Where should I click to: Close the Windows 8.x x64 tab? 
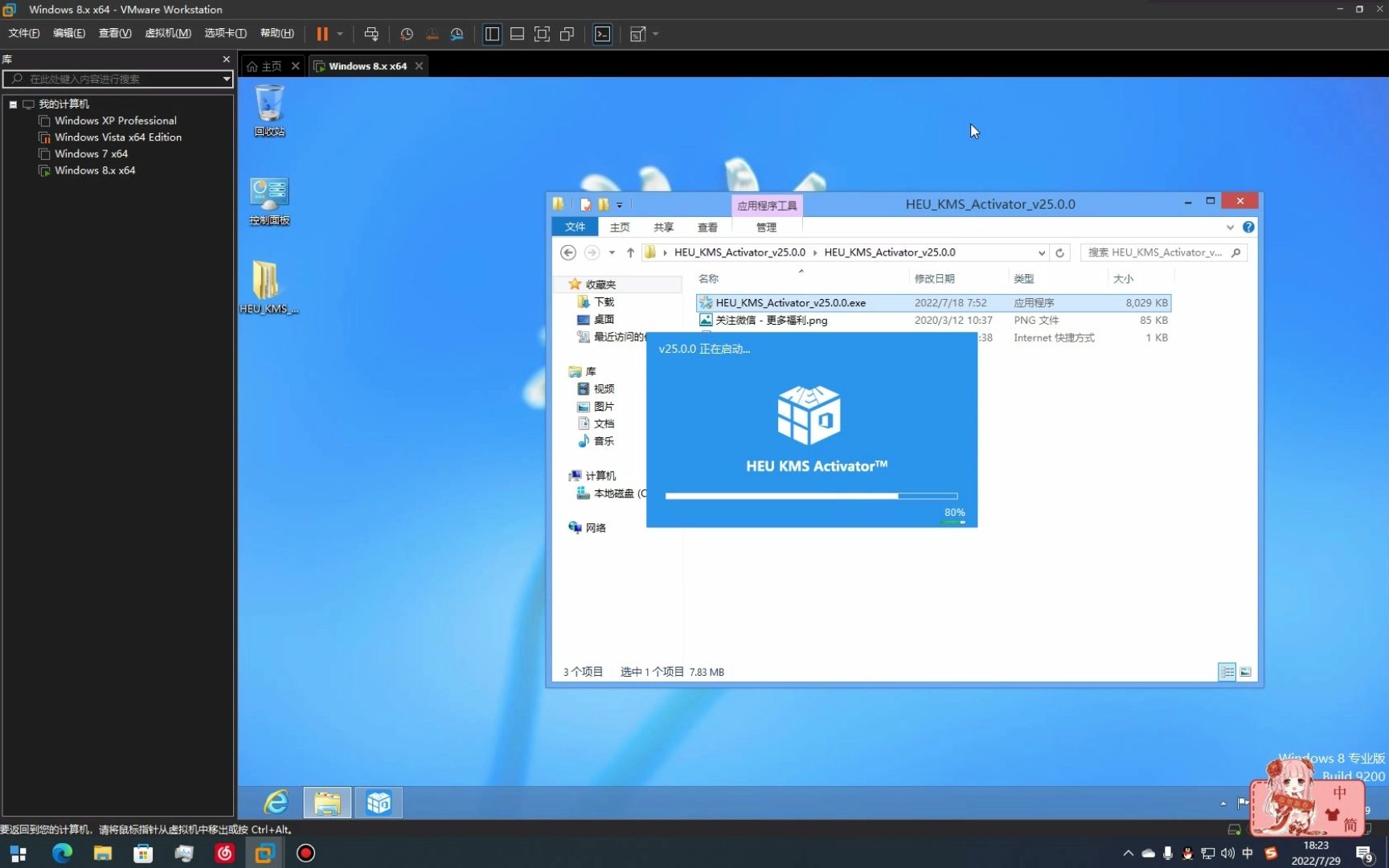point(419,66)
